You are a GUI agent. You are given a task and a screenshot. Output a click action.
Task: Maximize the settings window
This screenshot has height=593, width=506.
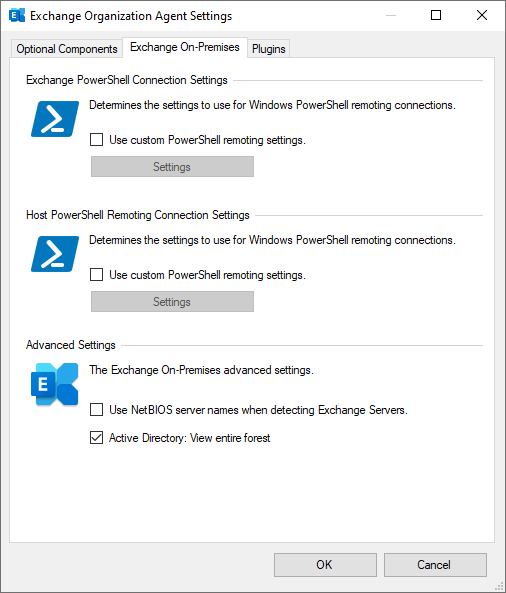click(436, 15)
